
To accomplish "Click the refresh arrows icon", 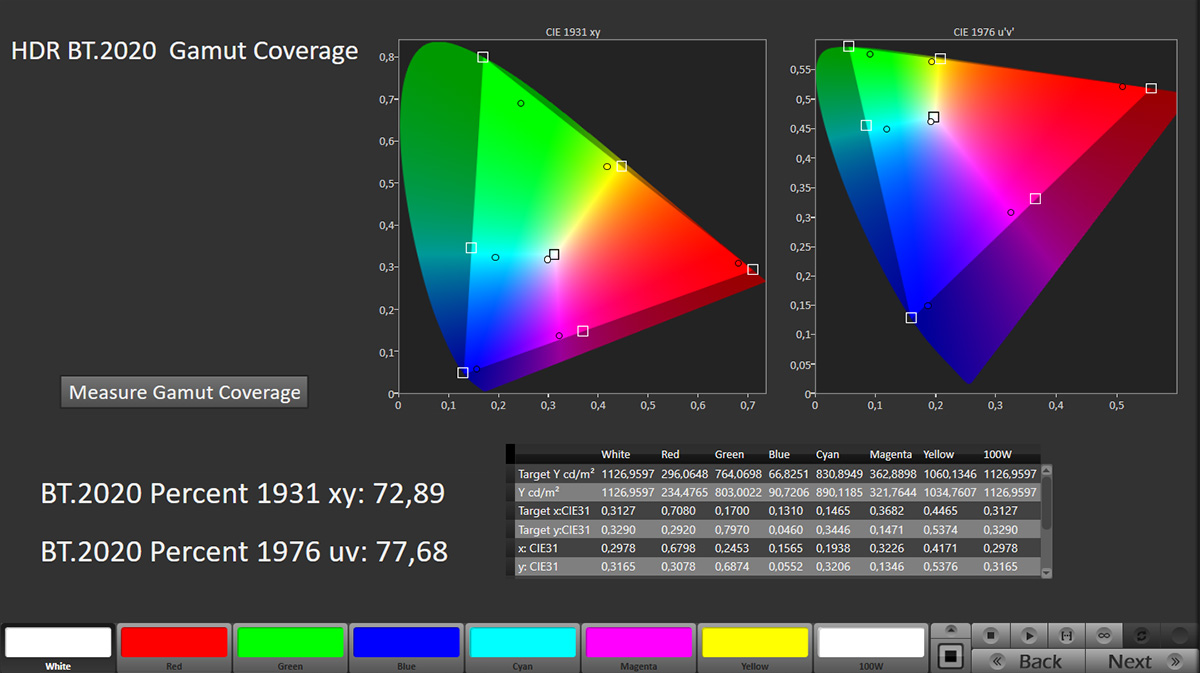I will [x=1142, y=635].
